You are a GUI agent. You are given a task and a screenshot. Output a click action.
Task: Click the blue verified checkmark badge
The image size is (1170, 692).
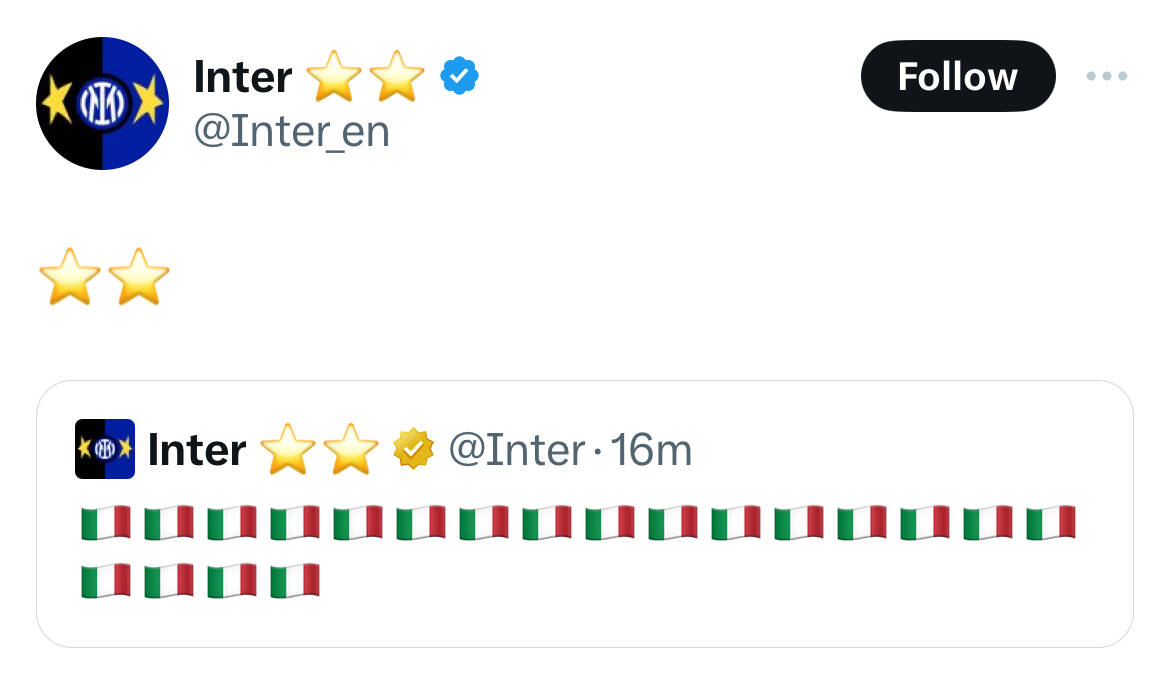pyautogui.click(x=460, y=75)
